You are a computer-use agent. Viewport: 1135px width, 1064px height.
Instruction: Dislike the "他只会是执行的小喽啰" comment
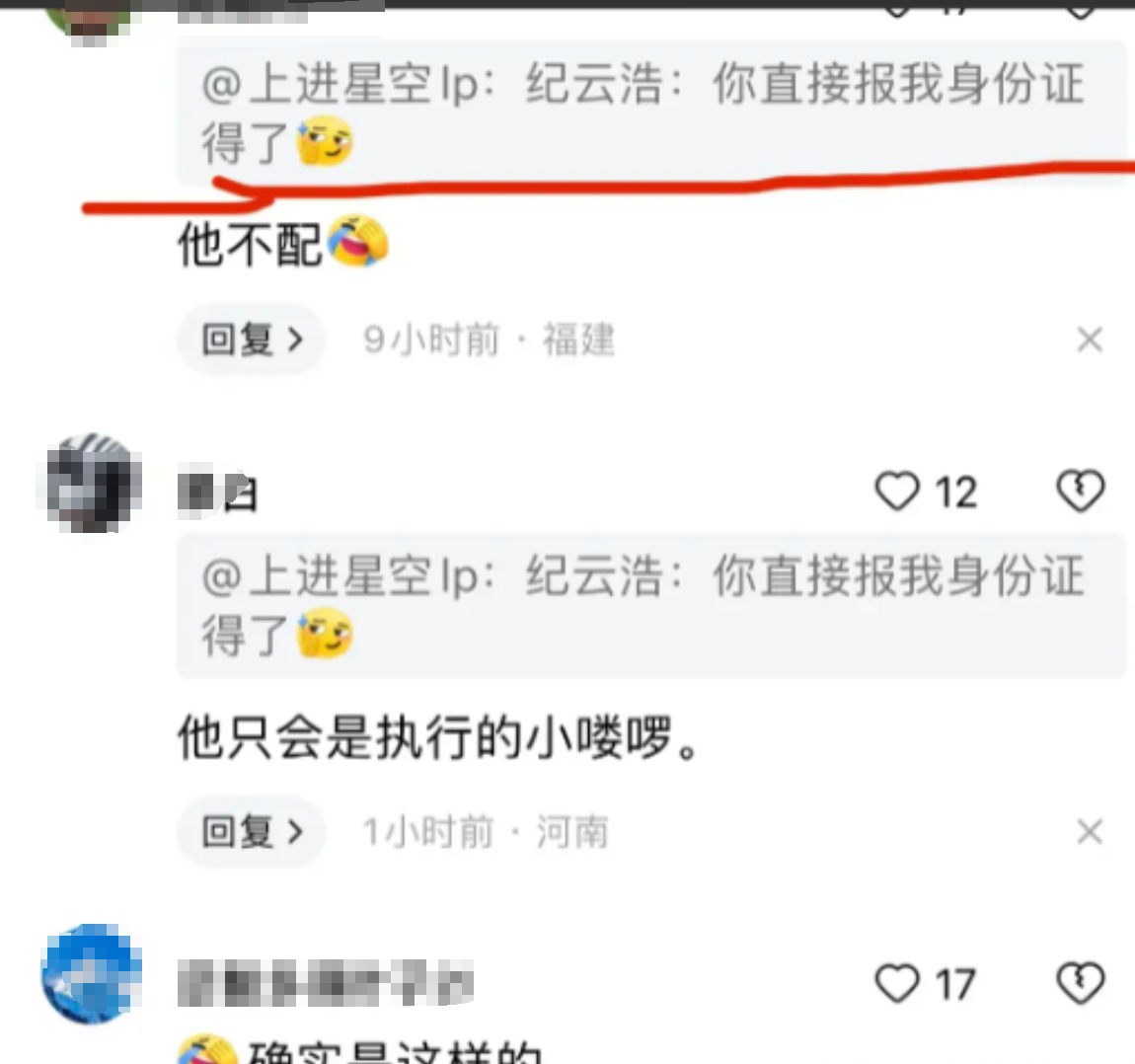pyautogui.click(x=1080, y=492)
